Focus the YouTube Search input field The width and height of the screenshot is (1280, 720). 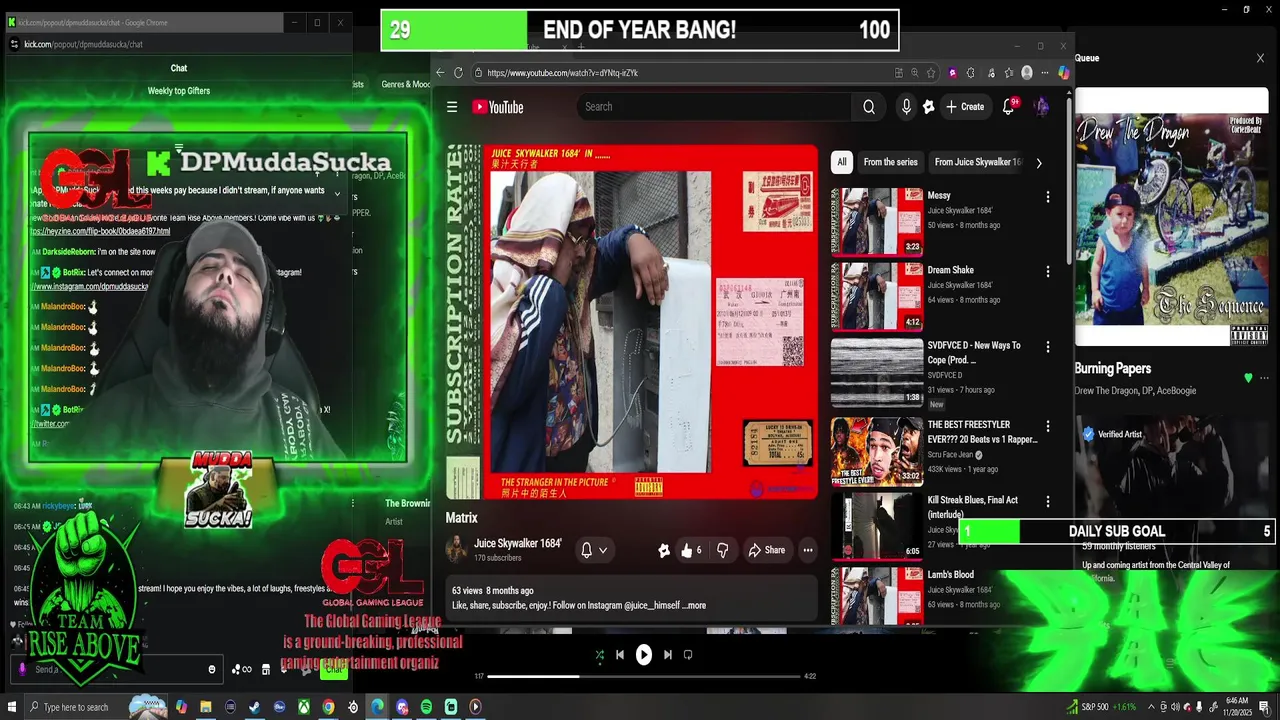715,107
